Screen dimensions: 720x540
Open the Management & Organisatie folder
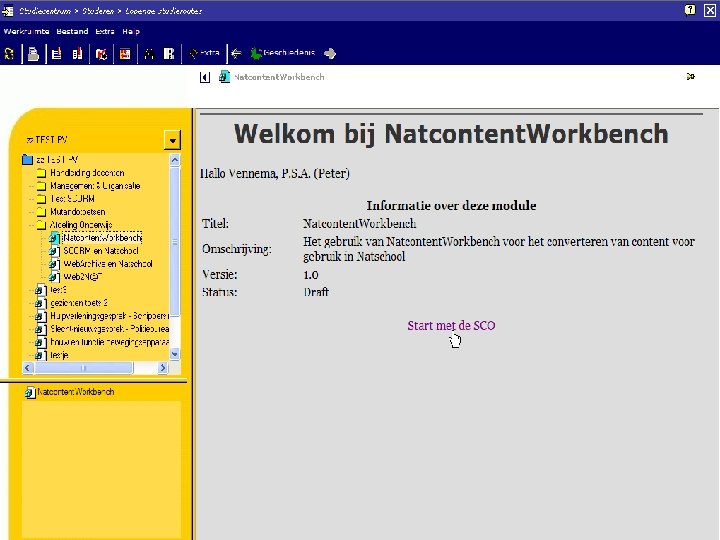point(89,186)
